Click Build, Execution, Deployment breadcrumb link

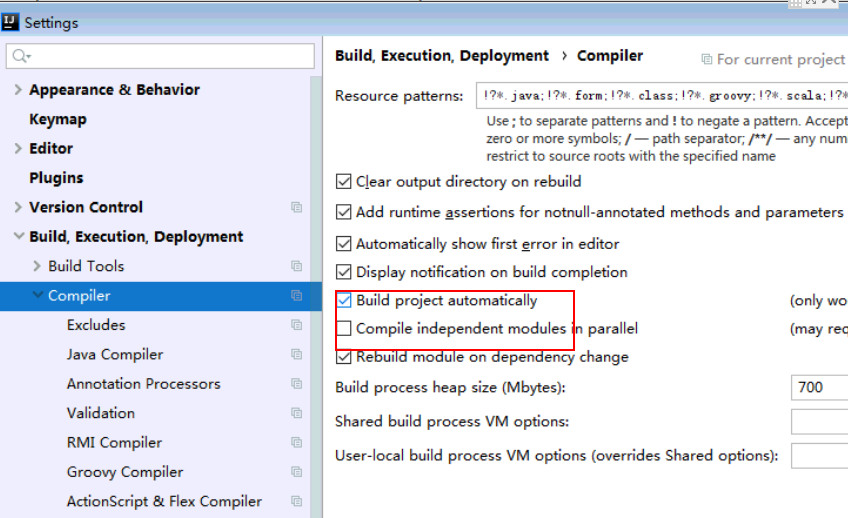click(442, 56)
